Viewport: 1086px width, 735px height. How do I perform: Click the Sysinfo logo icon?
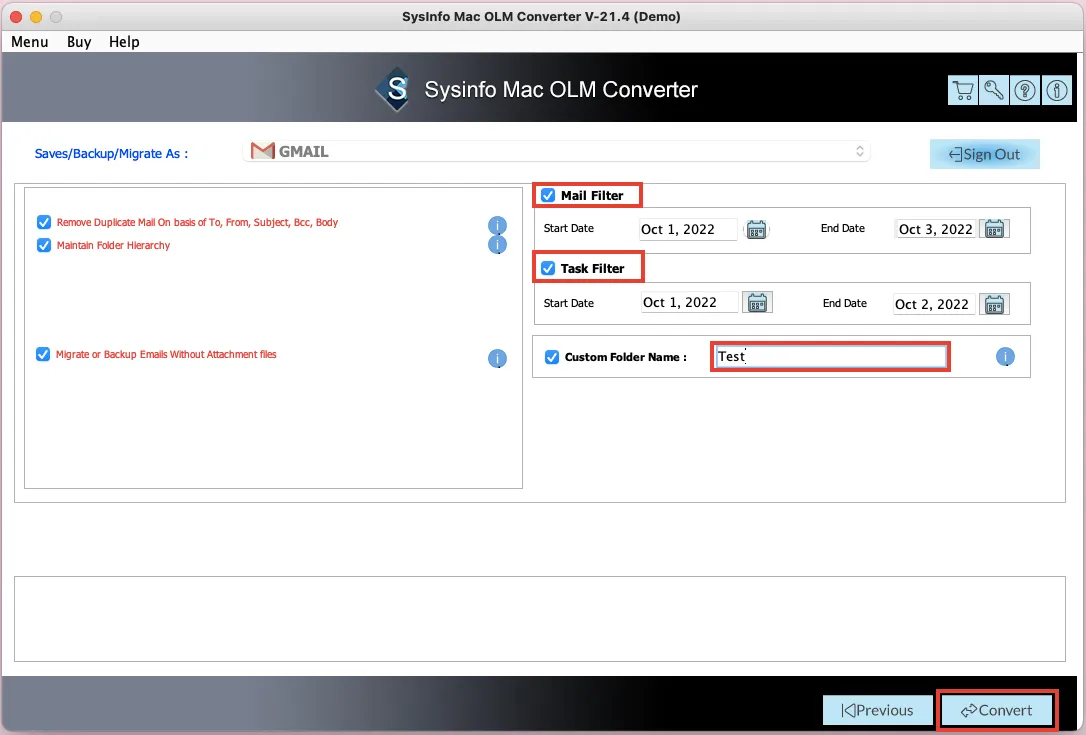[395, 89]
